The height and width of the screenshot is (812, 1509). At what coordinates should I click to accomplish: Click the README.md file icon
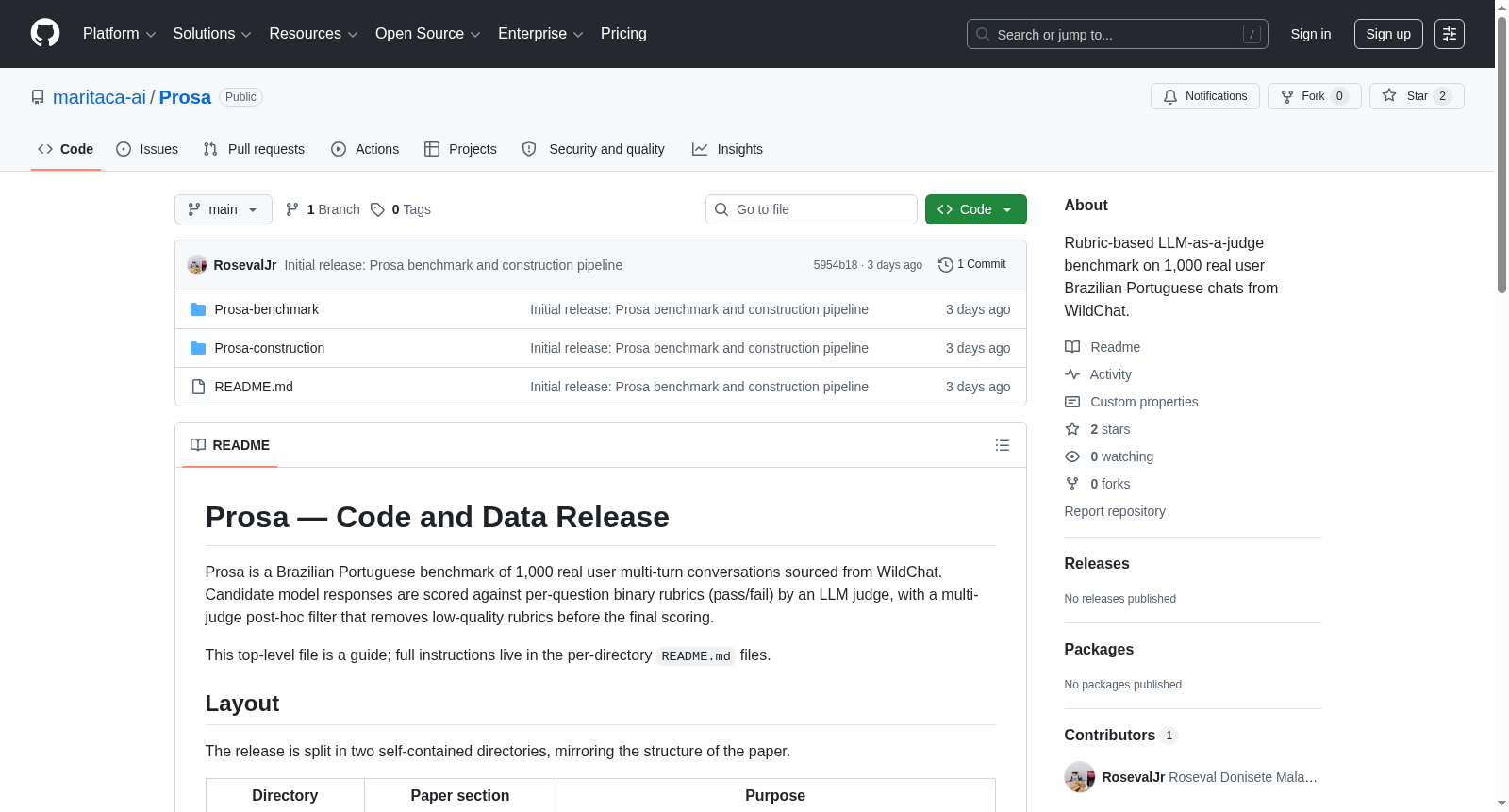(198, 387)
